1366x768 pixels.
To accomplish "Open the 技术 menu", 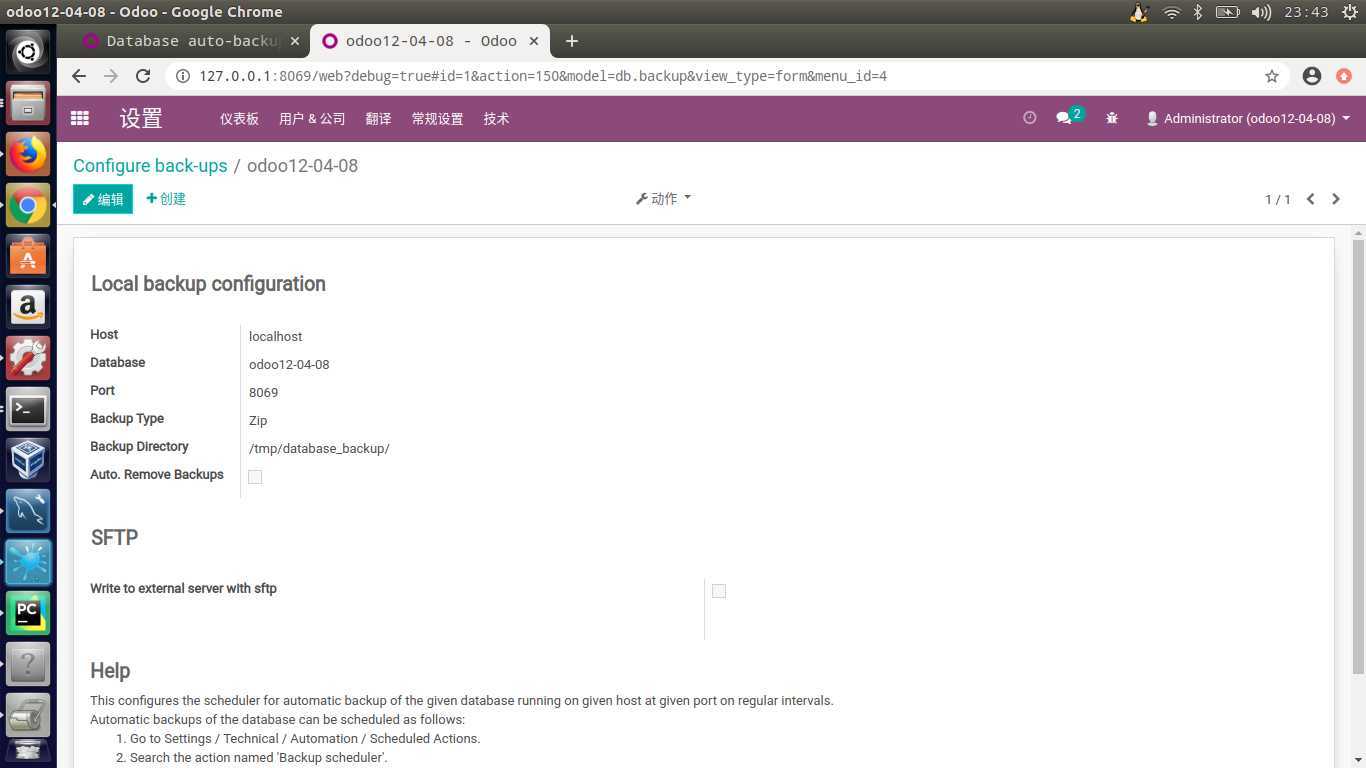I will [496, 118].
